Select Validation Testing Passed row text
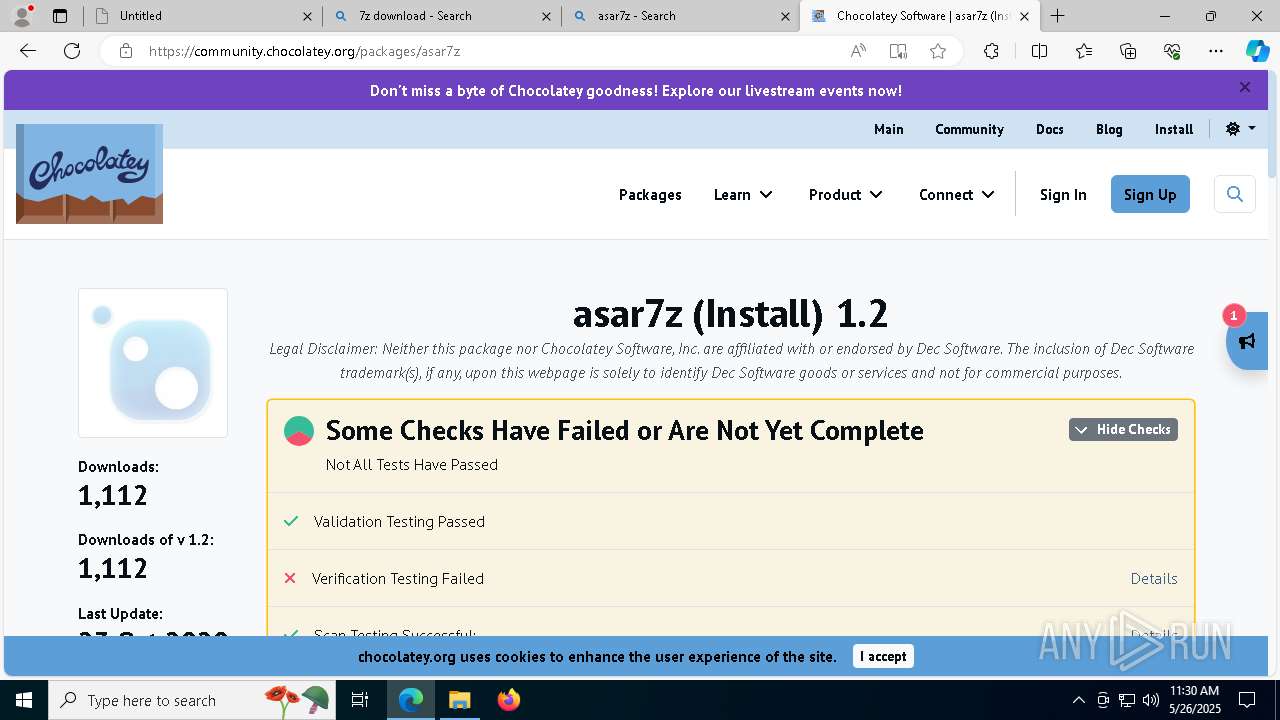The width and height of the screenshot is (1280, 720). 399,521
